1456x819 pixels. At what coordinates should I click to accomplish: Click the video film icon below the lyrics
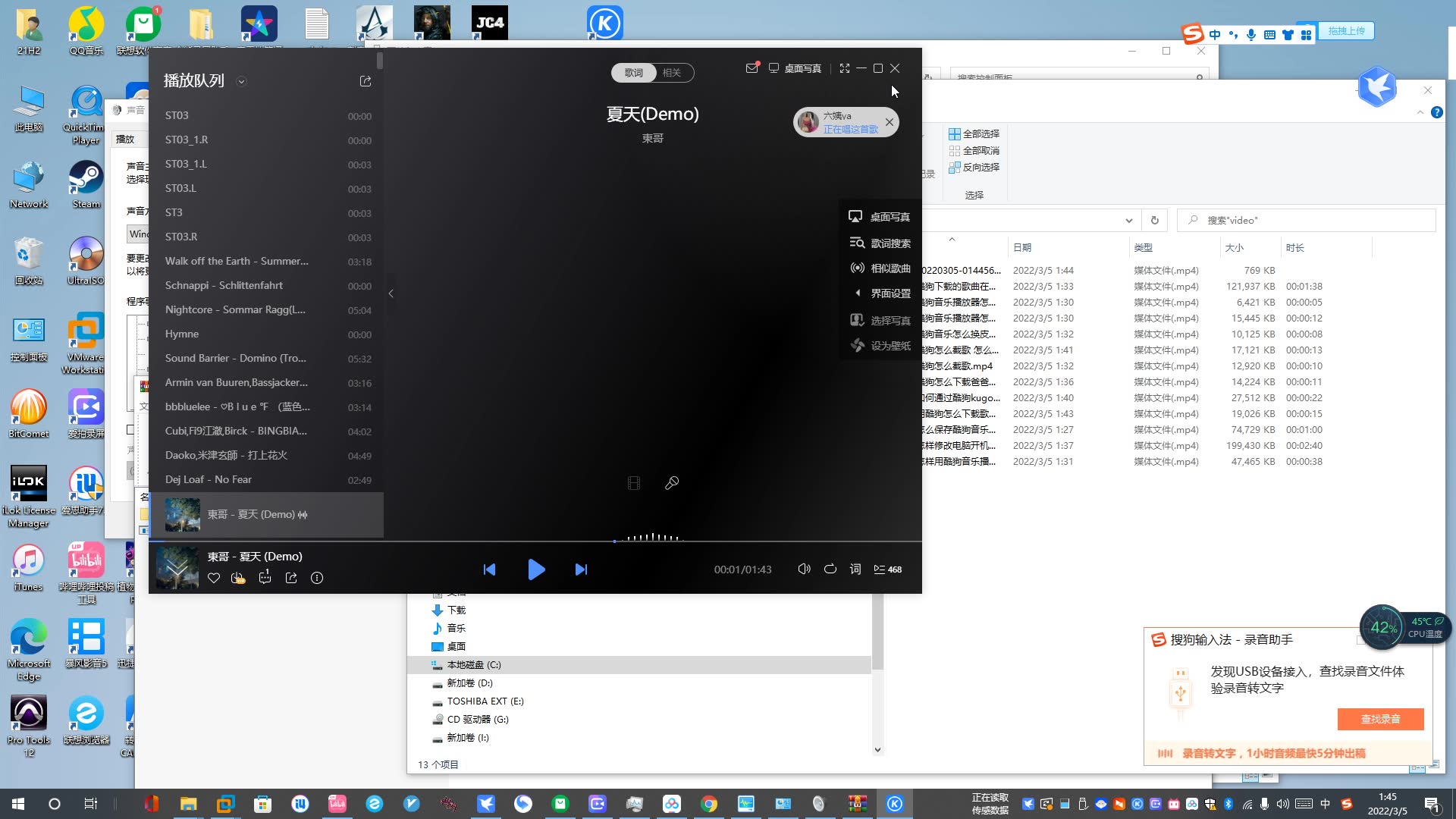(x=634, y=483)
